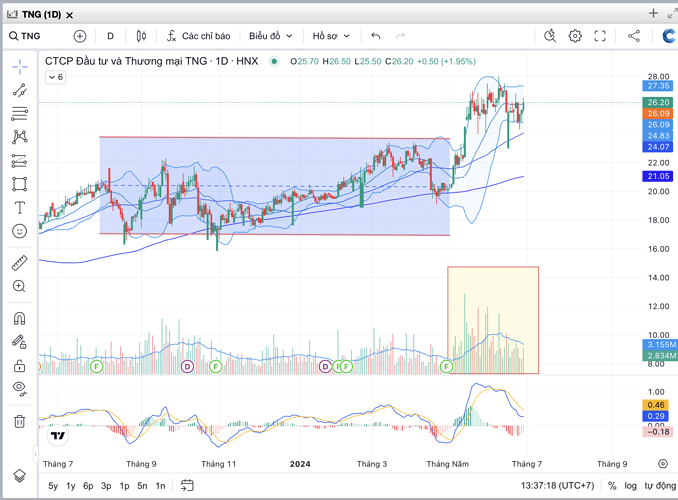Click the 21.05 price scale label
This screenshot has width=678, height=500.
pos(658,176)
